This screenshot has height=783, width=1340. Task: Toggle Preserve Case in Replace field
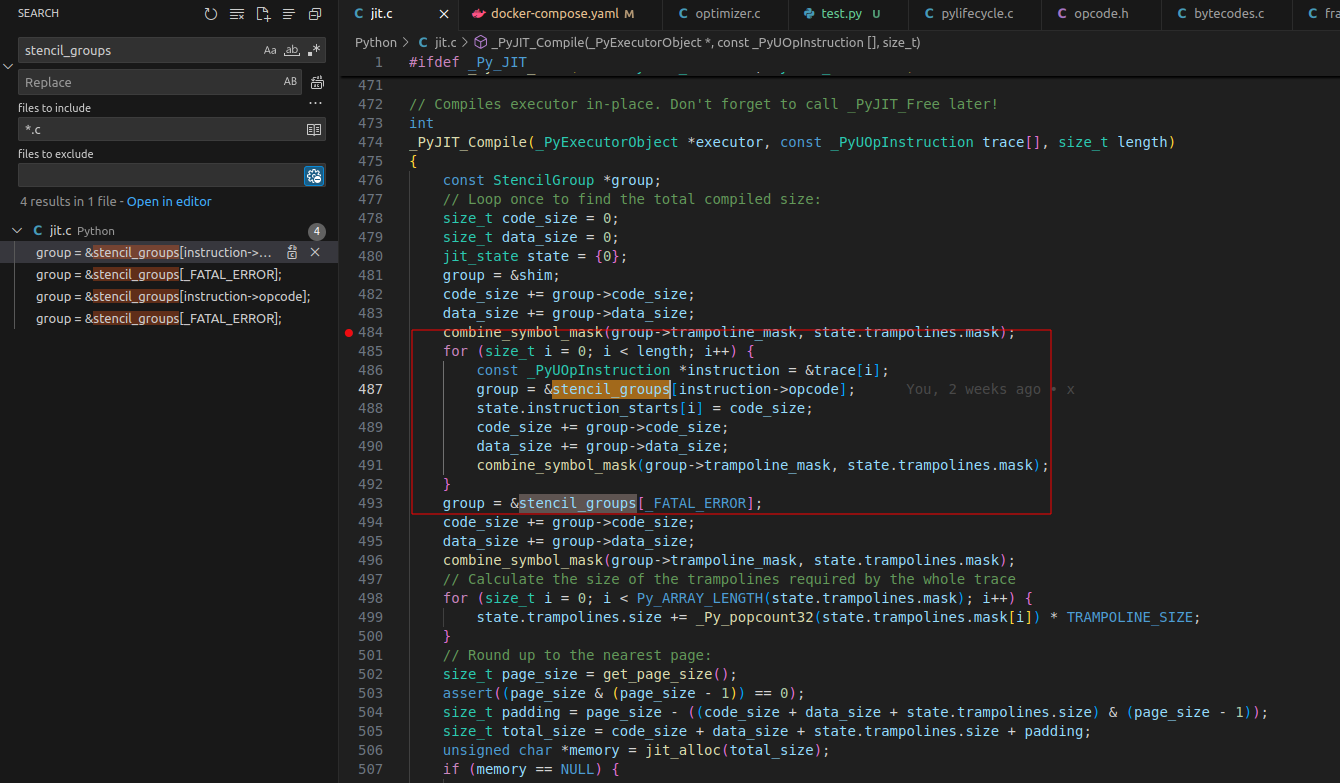point(290,82)
